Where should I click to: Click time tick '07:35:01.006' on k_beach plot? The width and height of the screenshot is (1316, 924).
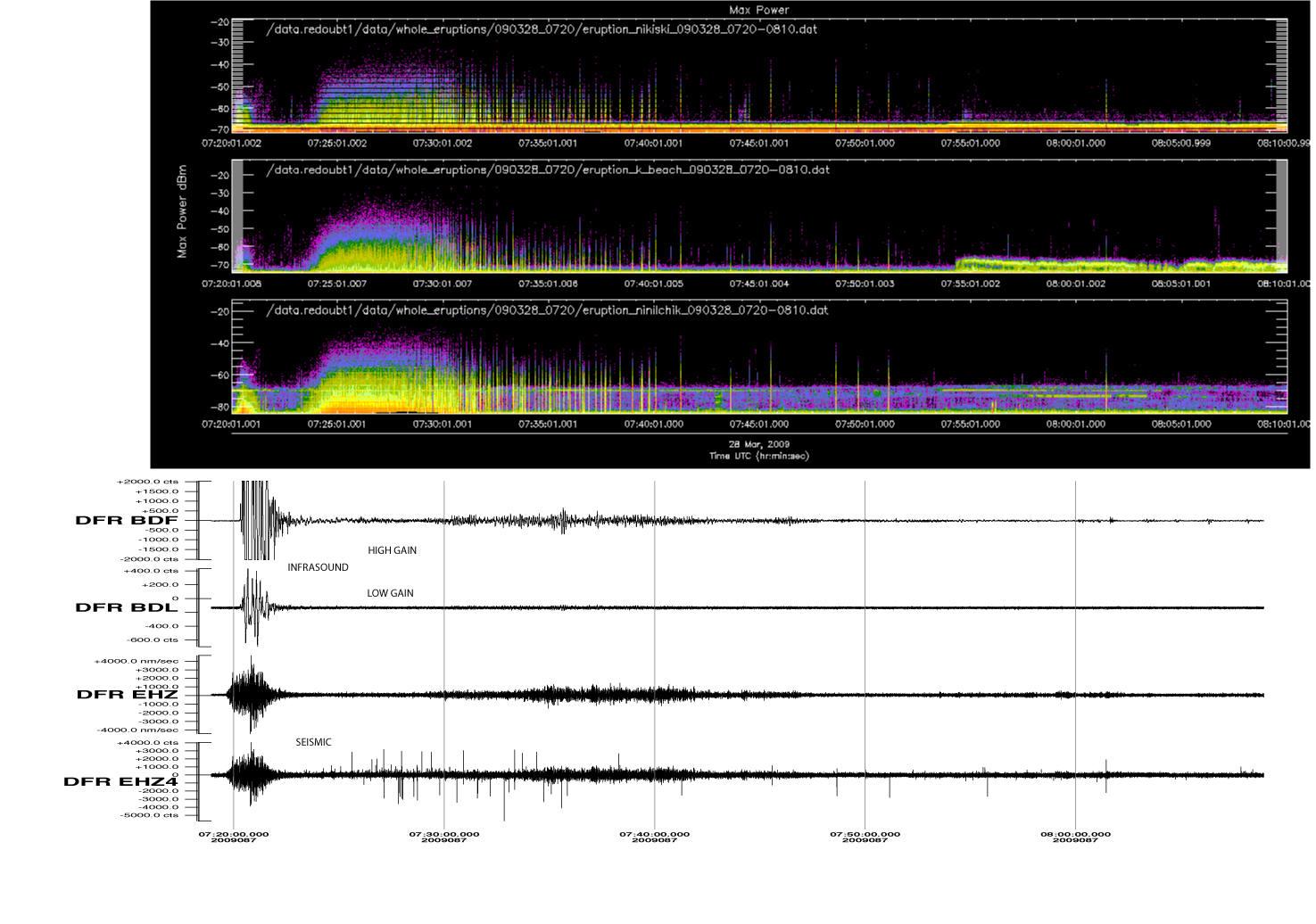[x=548, y=284]
